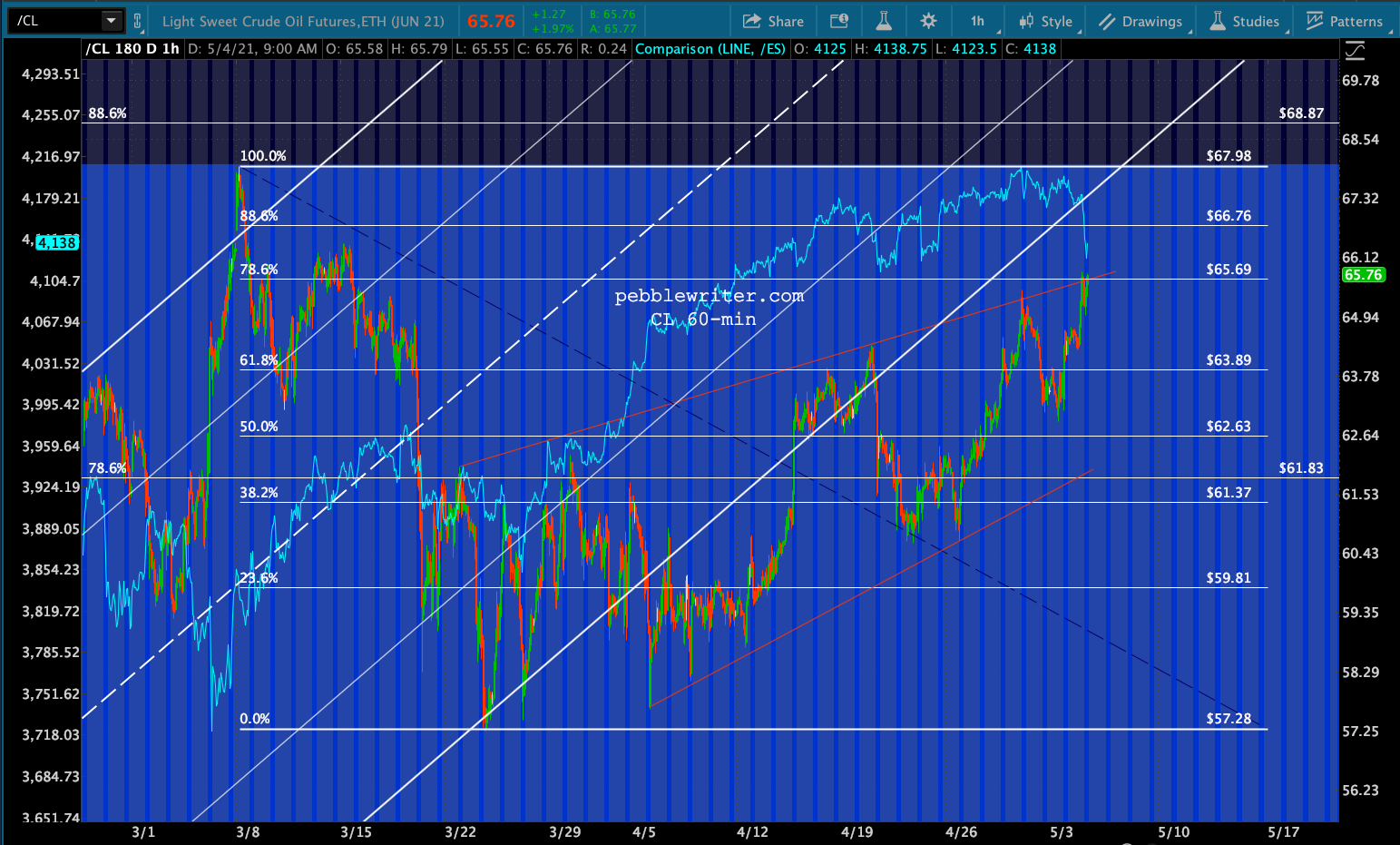Click the 'Comparison (LINE, /ES)' study label
The height and width of the screenshot is (845, 1400).
[x=710, y=49]
